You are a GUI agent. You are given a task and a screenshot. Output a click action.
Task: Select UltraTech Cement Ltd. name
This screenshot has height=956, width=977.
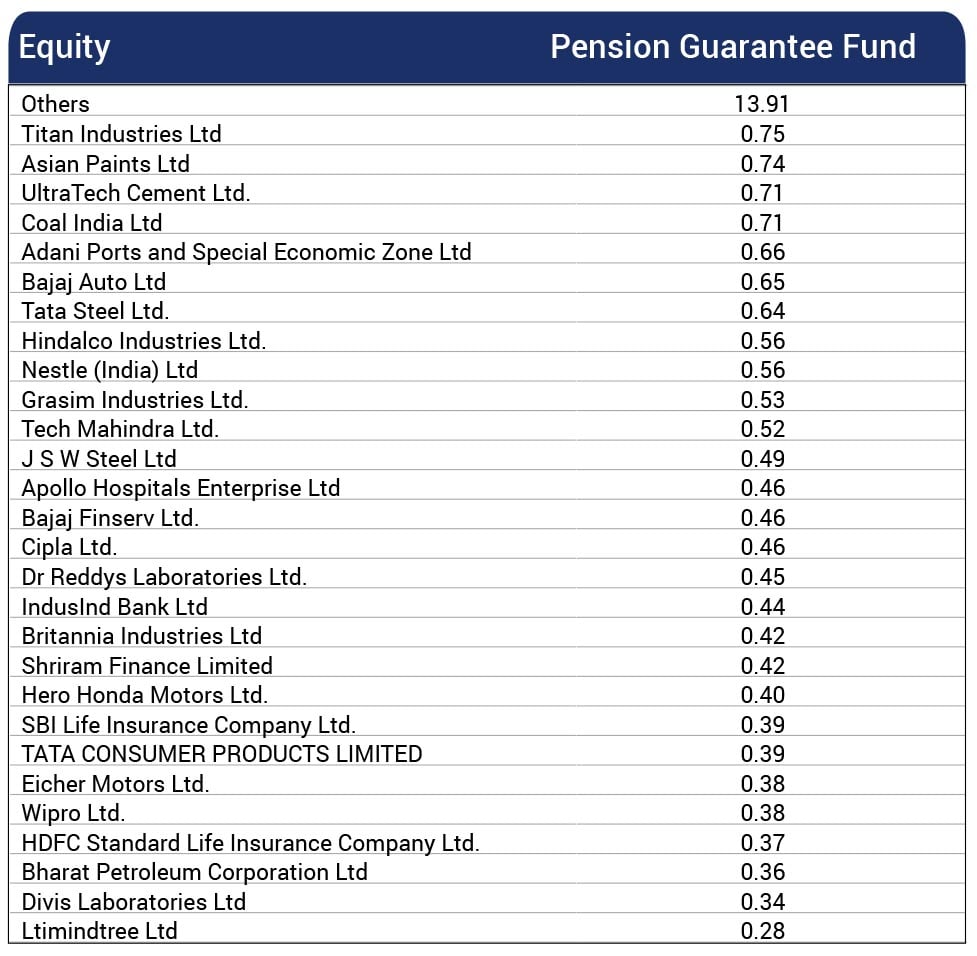click(136, 193)
